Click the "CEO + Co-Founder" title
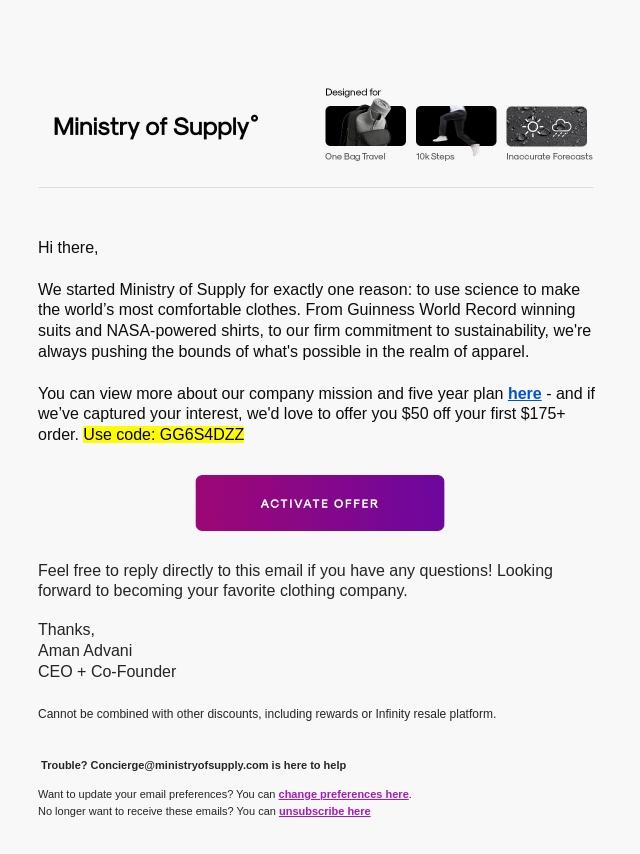This screenshot has height=854, width=640. coord(107,672)
